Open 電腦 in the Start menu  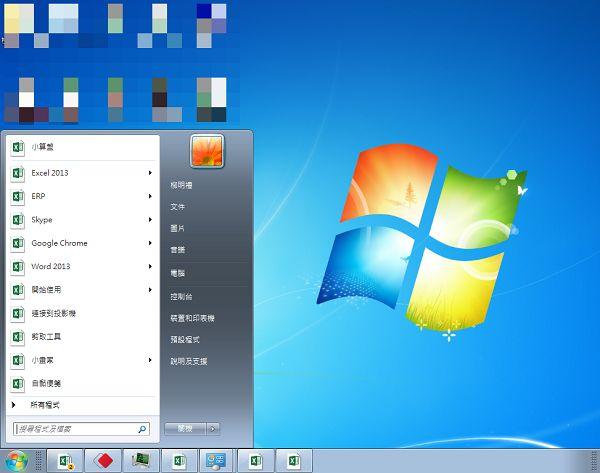pos(178,273)
